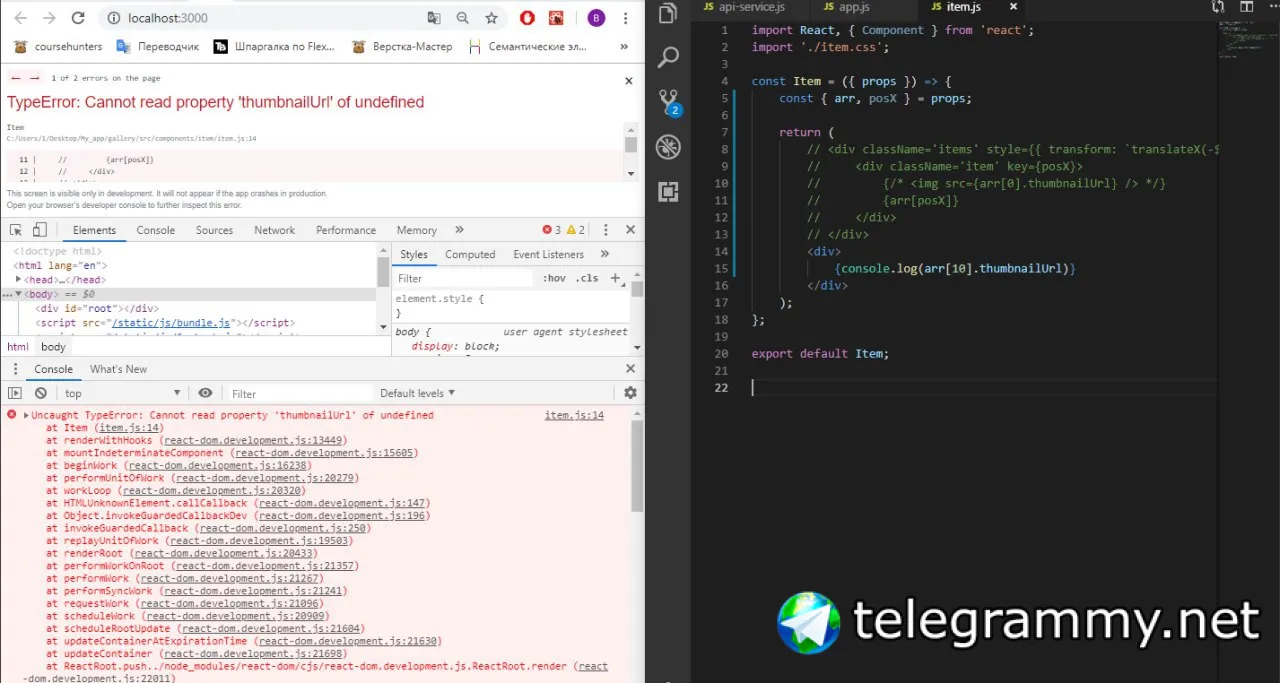The image size is (1280, 683).
Task: Show more Styles pane tabs
Action: [x=605, y=254]
